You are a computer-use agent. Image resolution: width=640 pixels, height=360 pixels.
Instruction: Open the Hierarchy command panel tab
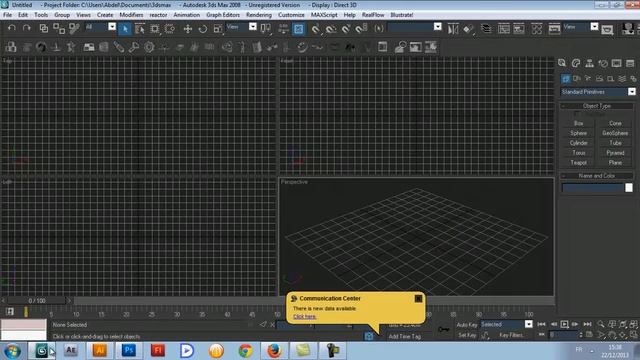[589, 63]
